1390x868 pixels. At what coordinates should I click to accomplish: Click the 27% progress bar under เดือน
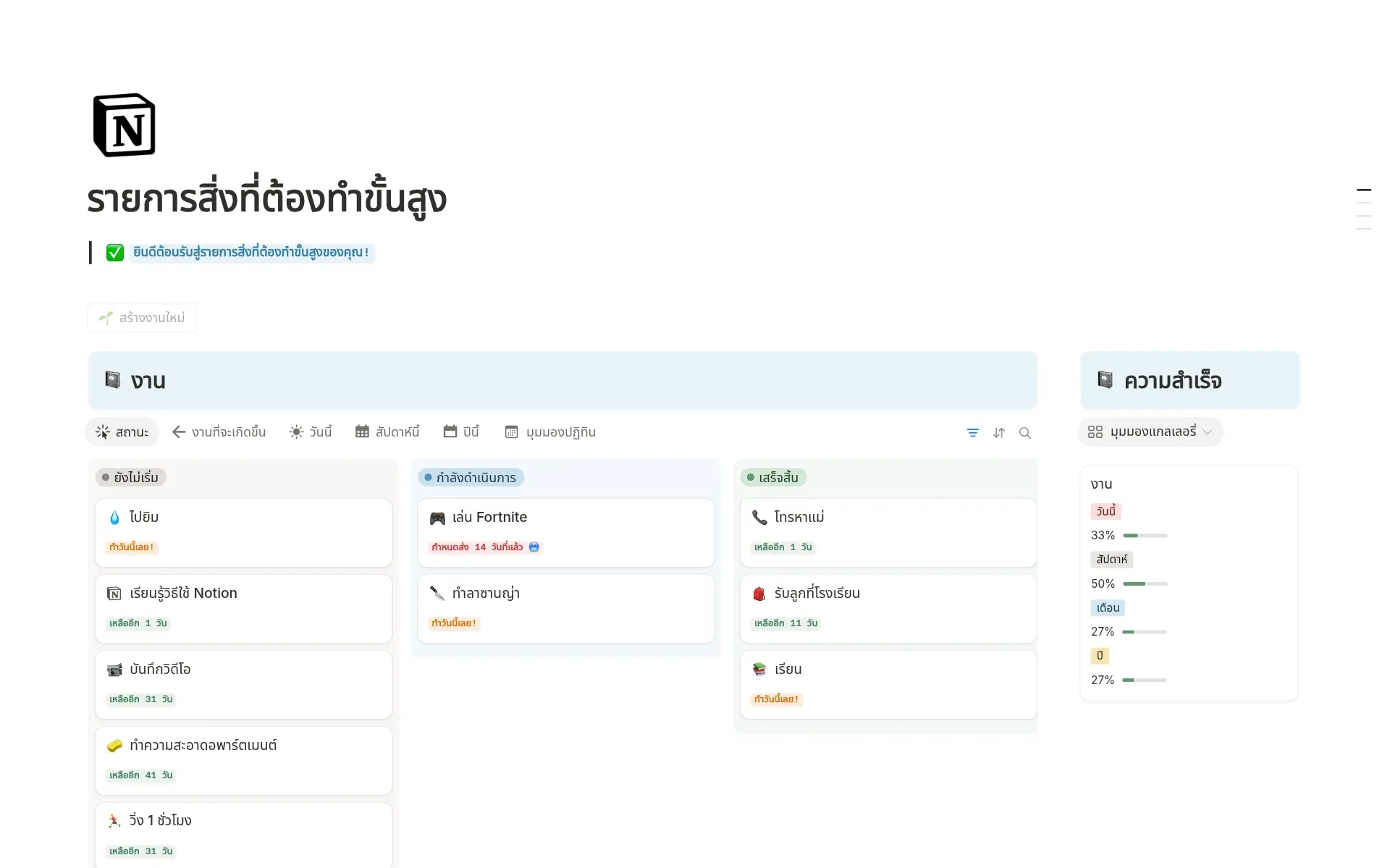(x=1145, y=632)
